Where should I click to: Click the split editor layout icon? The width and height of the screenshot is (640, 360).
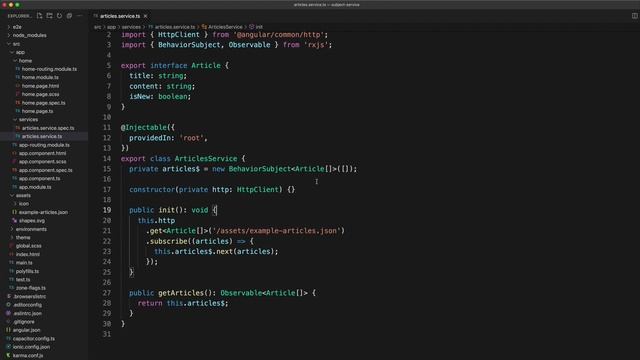[x=635, y=16]
